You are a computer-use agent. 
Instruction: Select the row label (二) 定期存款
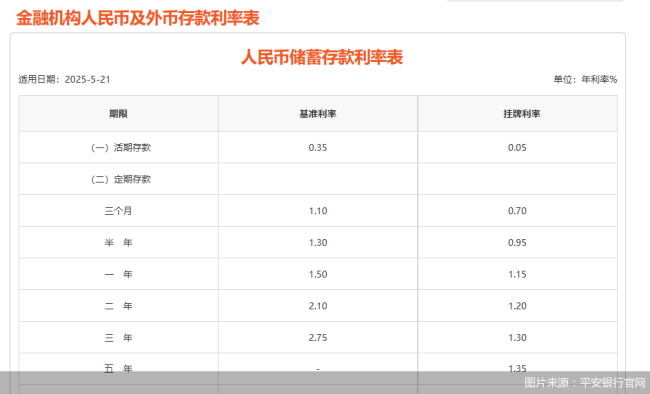point(121,179)
